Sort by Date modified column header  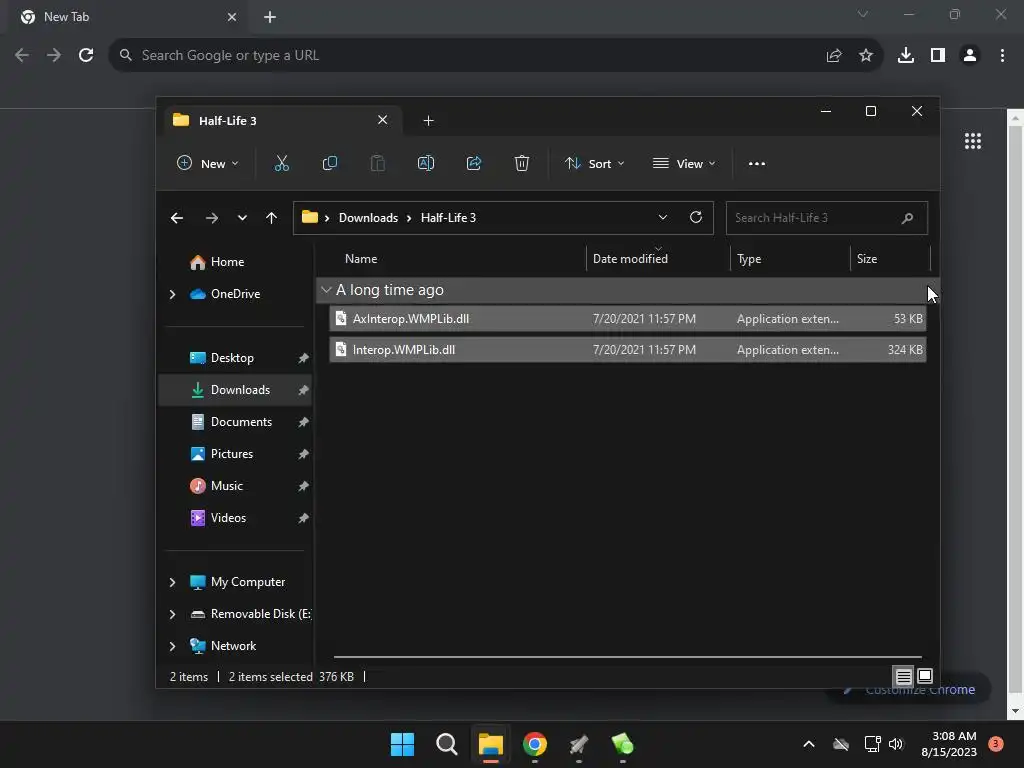[630, 259]
